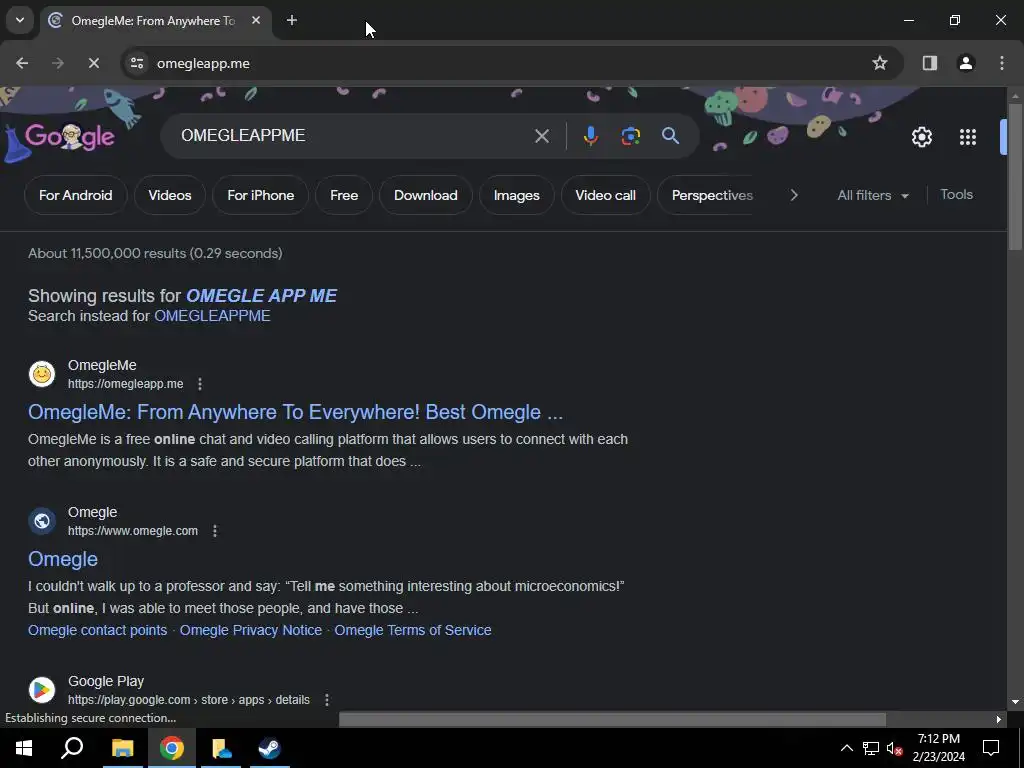The width and height of the screenshot is (1024, 768).
Task: Bookmark this page with the star icon
Action: click(880, 63)
